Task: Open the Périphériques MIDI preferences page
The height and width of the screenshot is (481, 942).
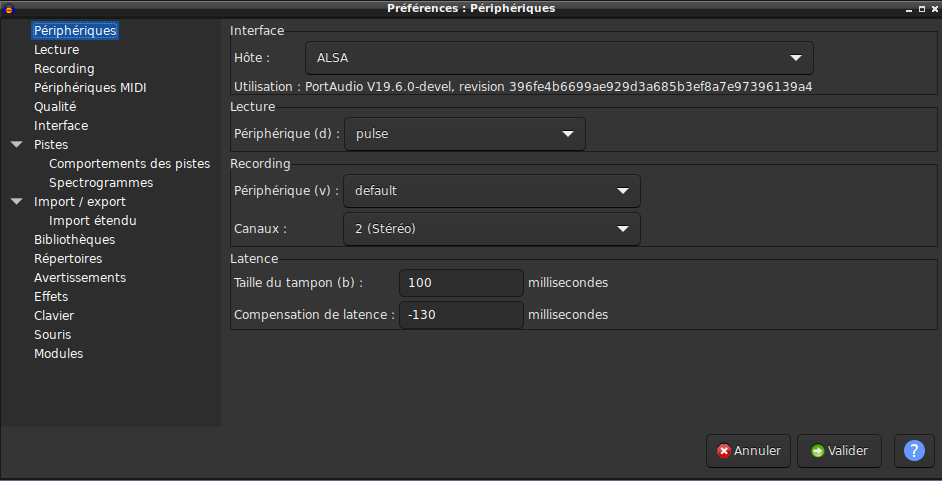Action: [x=90, y=88]
